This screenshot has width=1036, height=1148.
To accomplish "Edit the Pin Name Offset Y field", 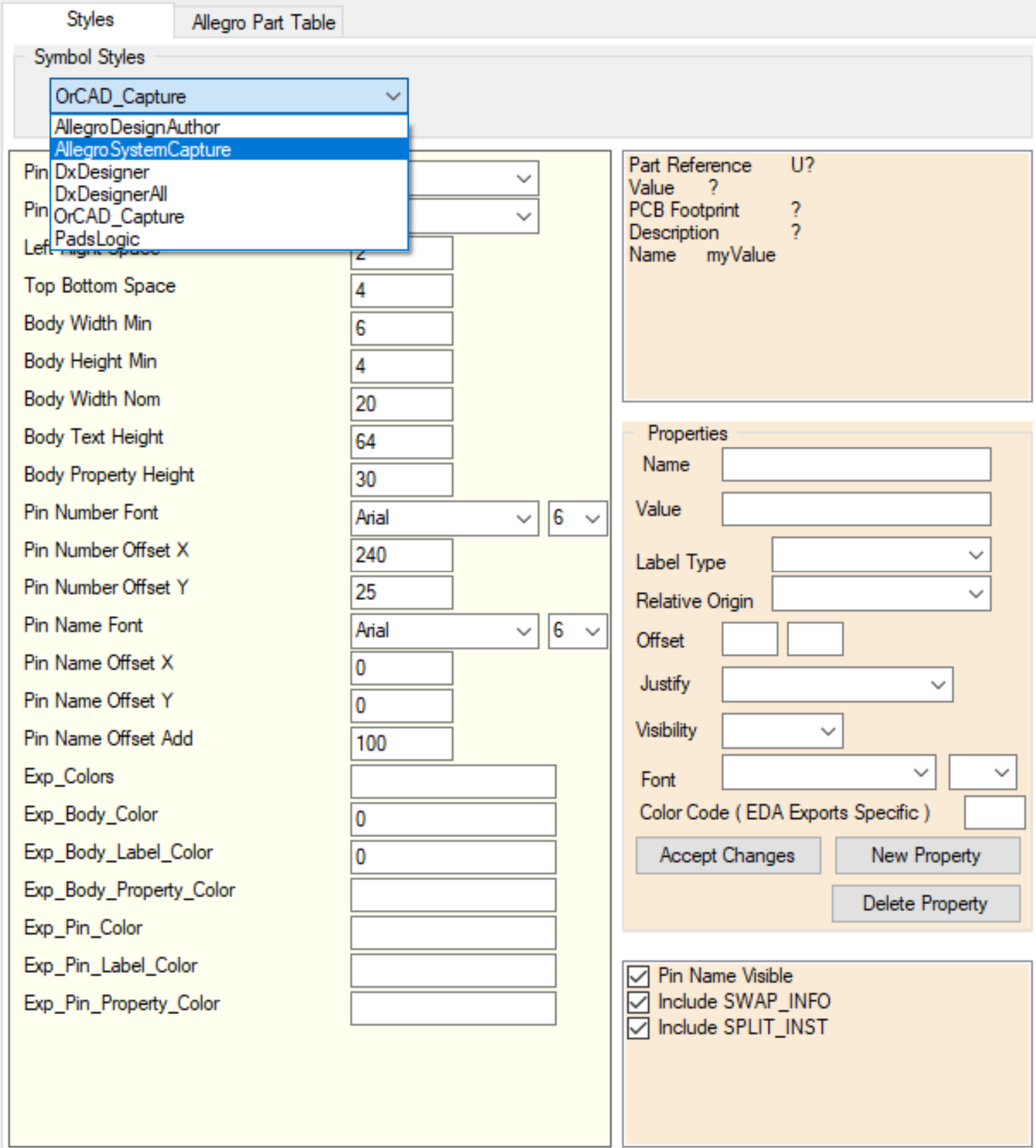I will coord(401,706).
